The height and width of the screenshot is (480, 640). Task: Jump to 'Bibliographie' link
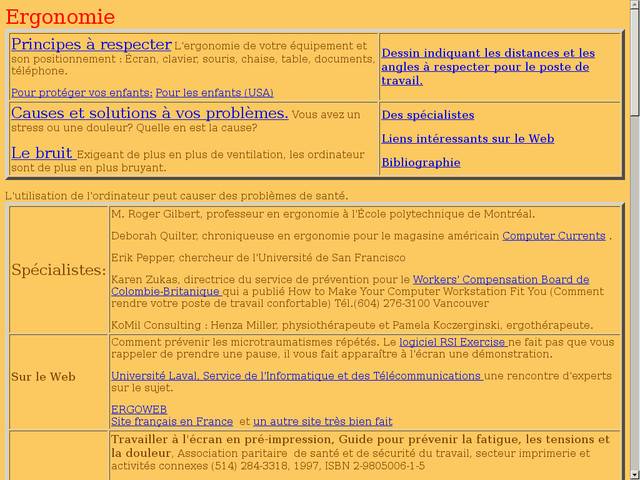(x=421, y=163)
